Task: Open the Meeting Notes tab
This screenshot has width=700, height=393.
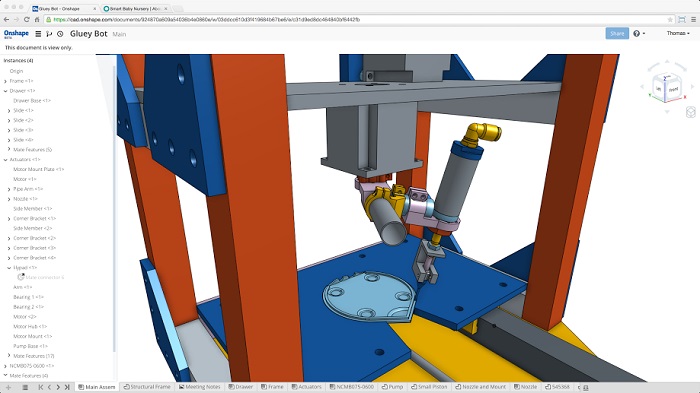Action: (x=200, y=387)
